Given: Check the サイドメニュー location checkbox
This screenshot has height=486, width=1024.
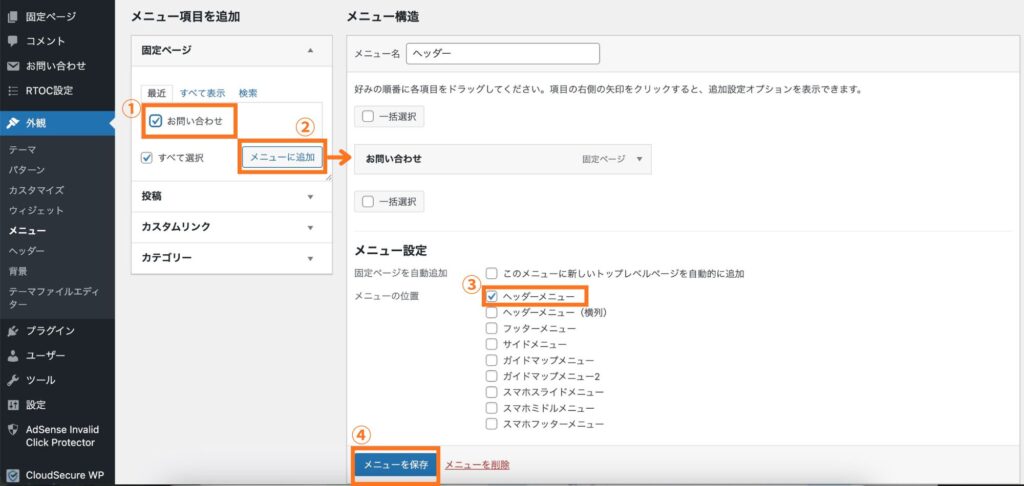Looking at the screenshot, I should click(x=492, y=344).
